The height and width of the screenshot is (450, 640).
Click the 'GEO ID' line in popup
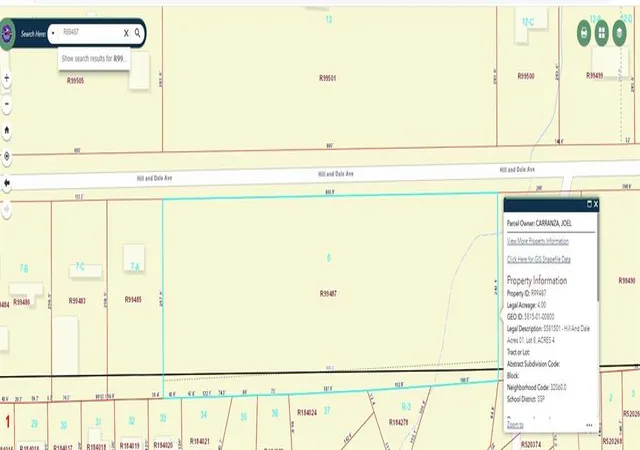pos(531,316)
